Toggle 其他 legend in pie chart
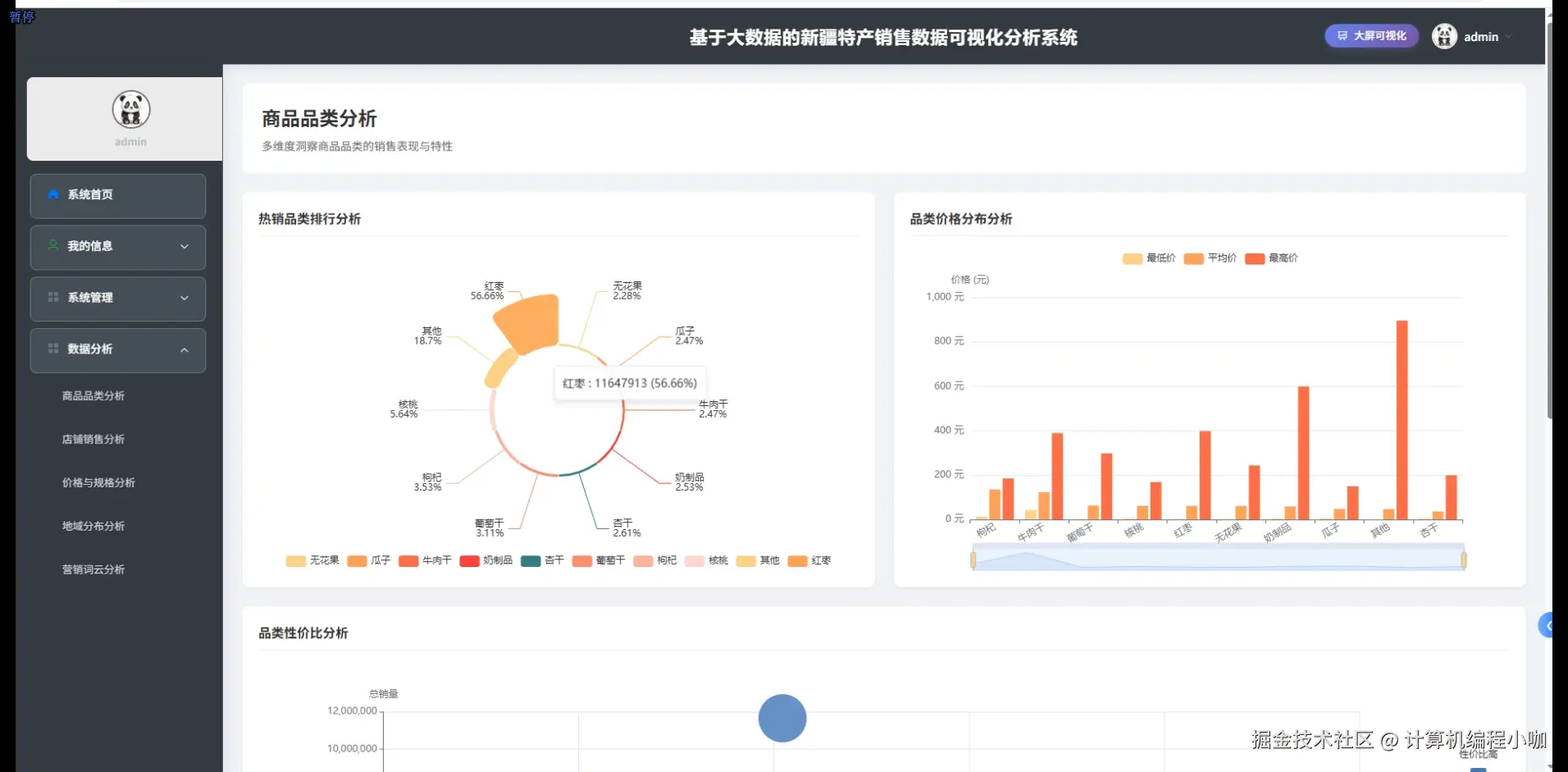1568x772 pixels. pyautogui.click(x=758, y=560)
